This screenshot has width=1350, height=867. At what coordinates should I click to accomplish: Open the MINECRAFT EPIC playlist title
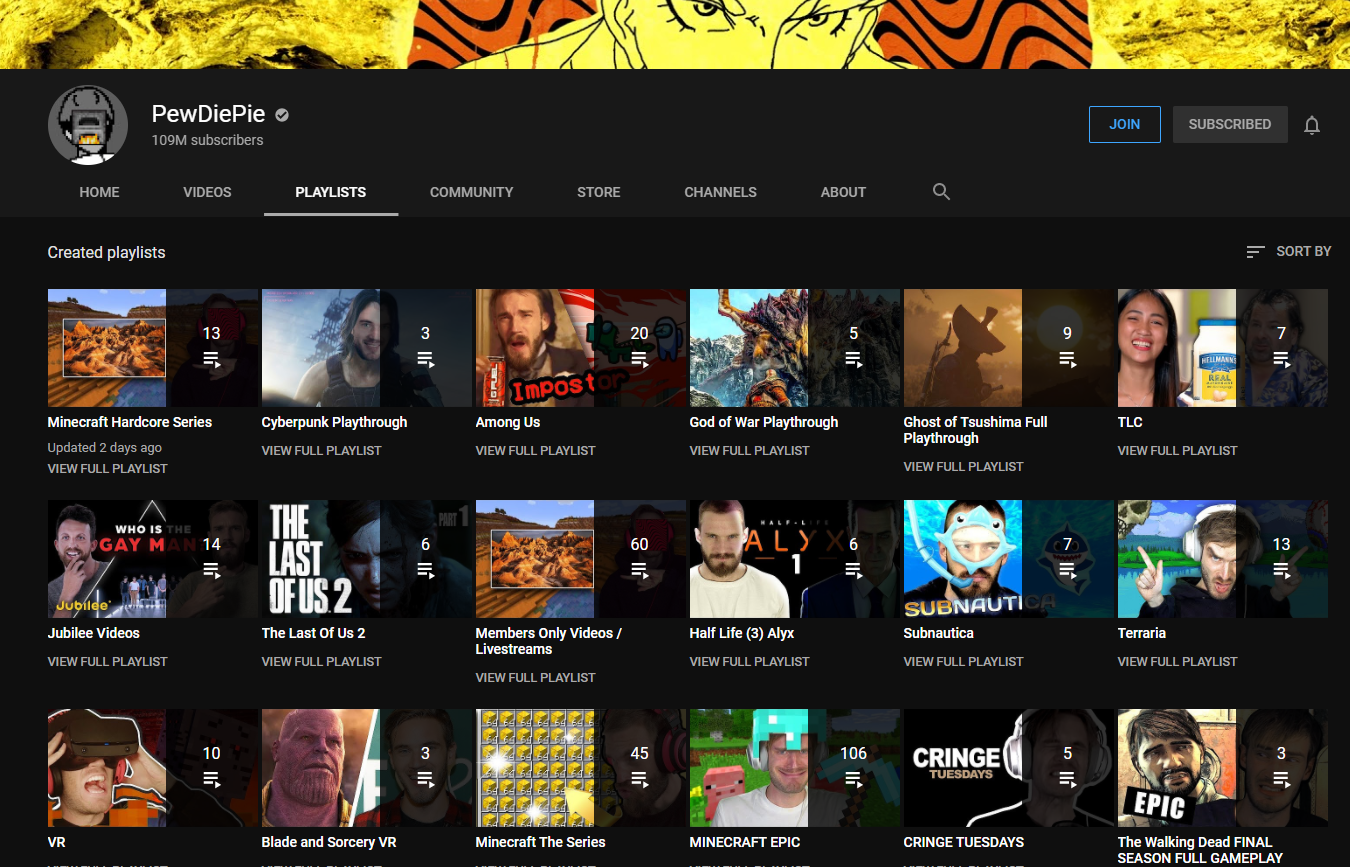(745, 842)
